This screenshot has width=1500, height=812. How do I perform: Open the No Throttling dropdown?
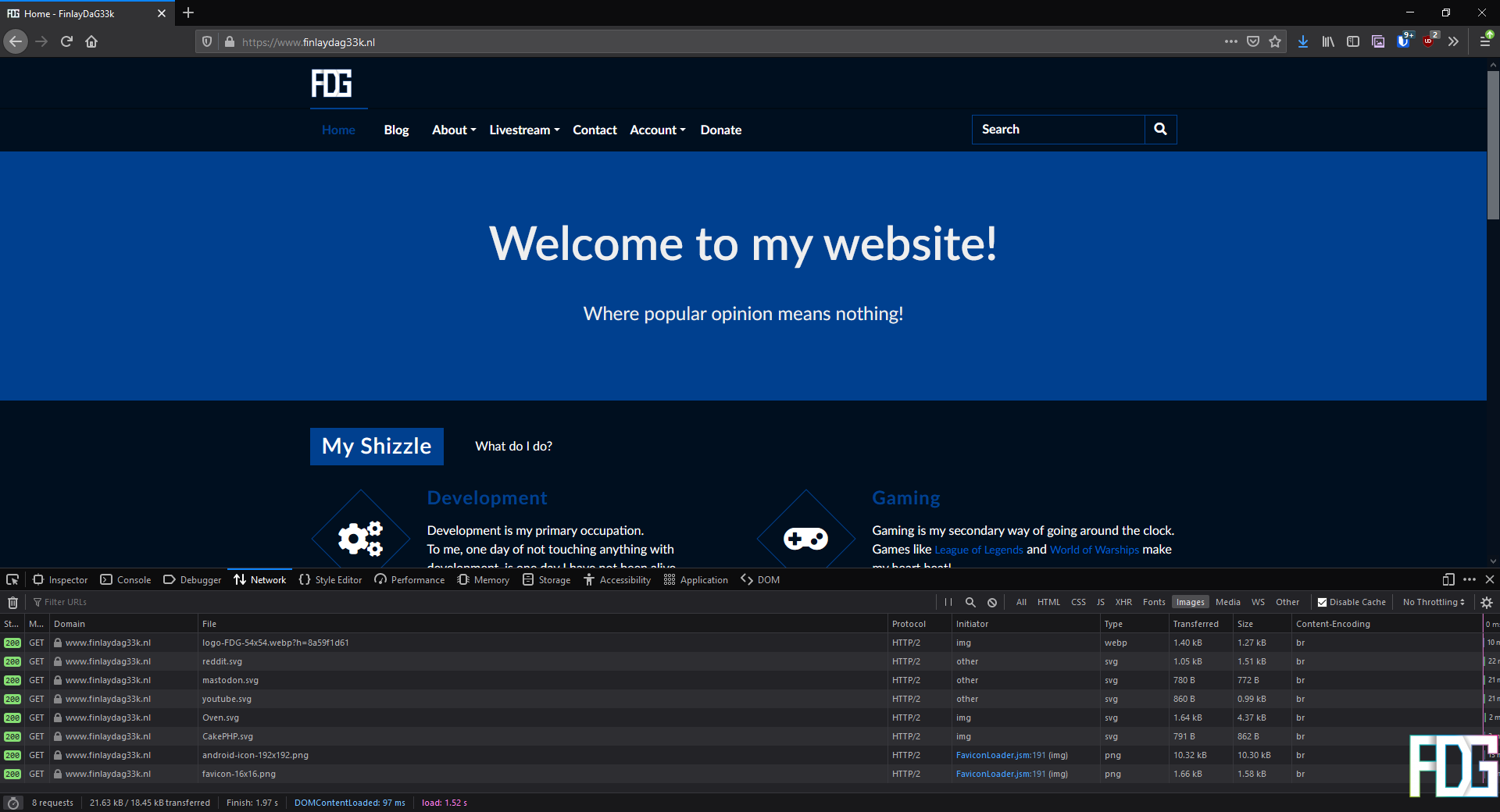click(x=1433, y=602)
